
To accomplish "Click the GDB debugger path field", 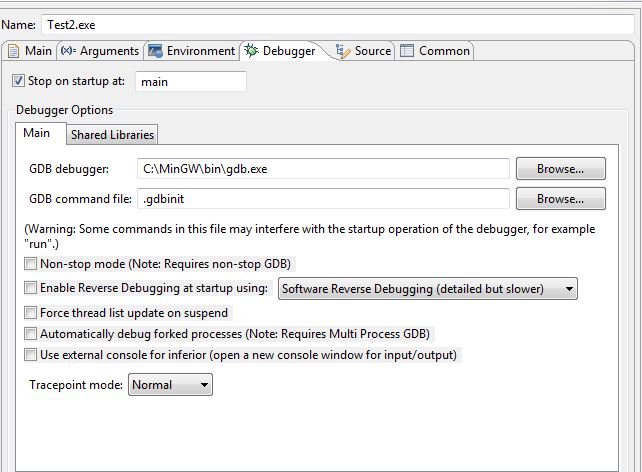I will click(323, 169).
